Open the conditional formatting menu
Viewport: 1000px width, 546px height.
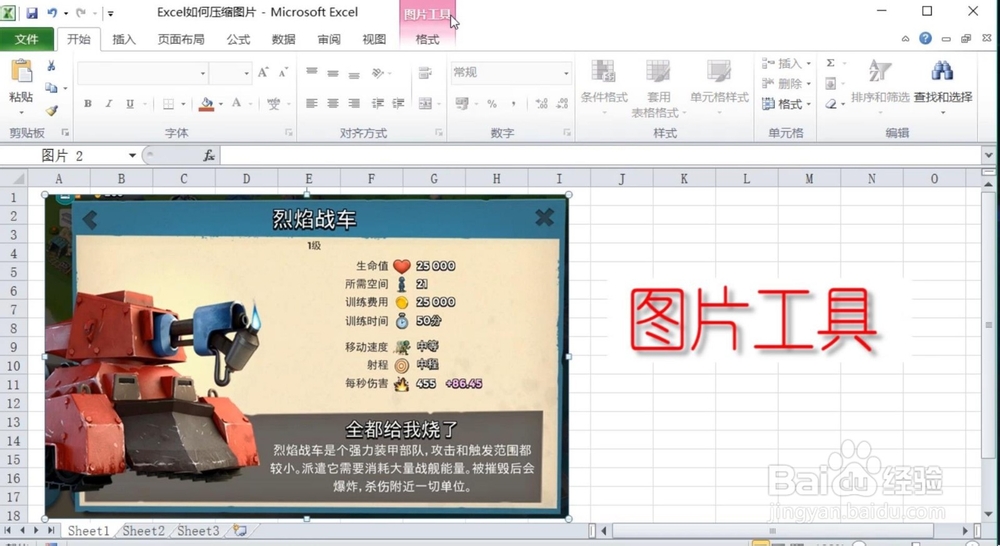tap(603, 87)
